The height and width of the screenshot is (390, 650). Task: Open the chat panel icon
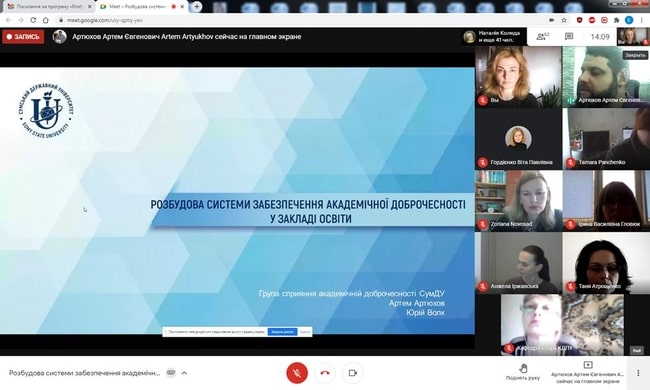[569, 36]
